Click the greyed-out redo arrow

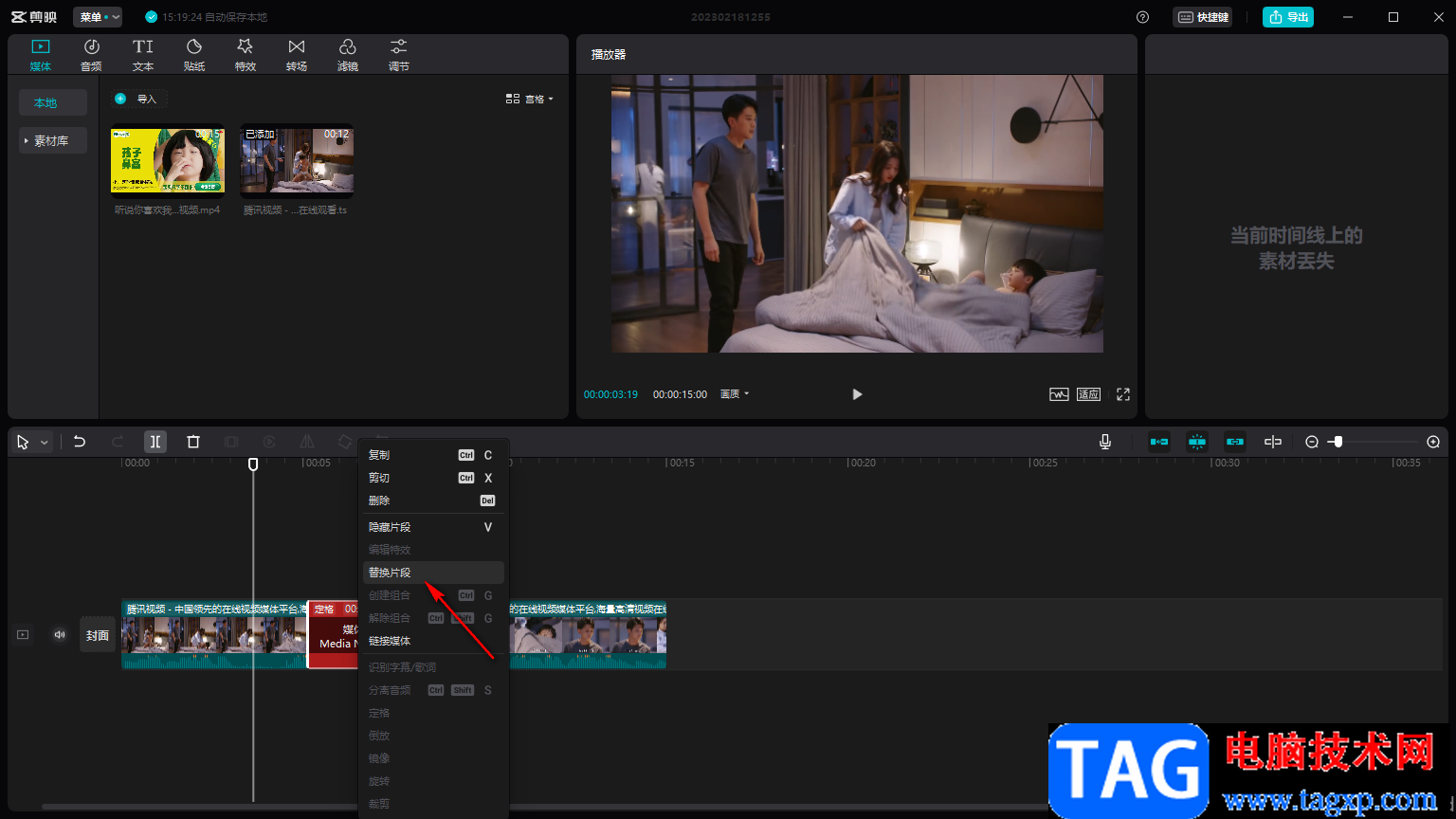coord(118,442)
